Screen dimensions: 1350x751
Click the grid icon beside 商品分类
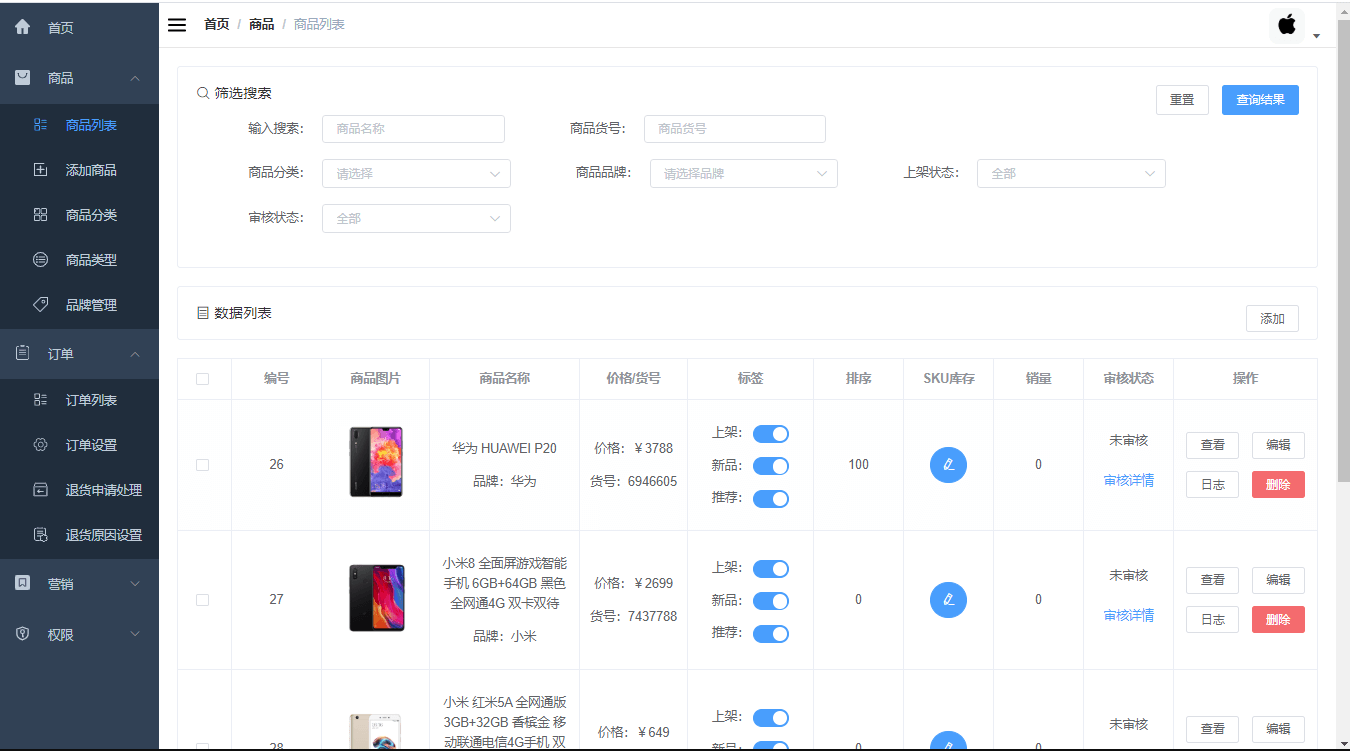tap(41, 215)
